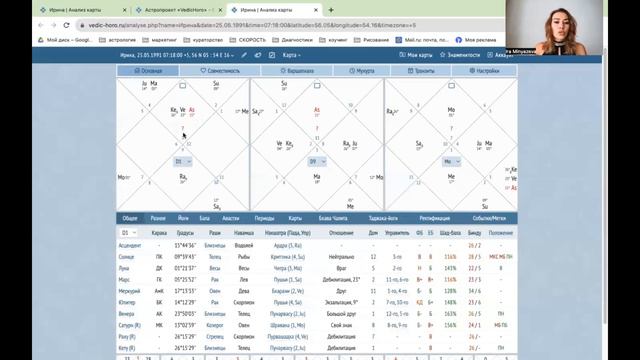Screen dimensions: 640x360
Task: Open the D9 chart type dropdown
Action: pos(317,162)
